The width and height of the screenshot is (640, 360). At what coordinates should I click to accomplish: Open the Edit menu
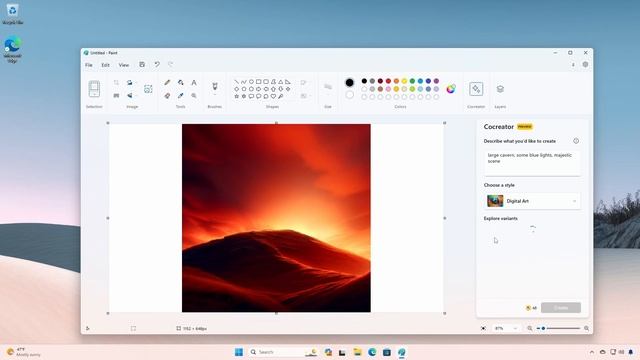(x=105, y=65)
